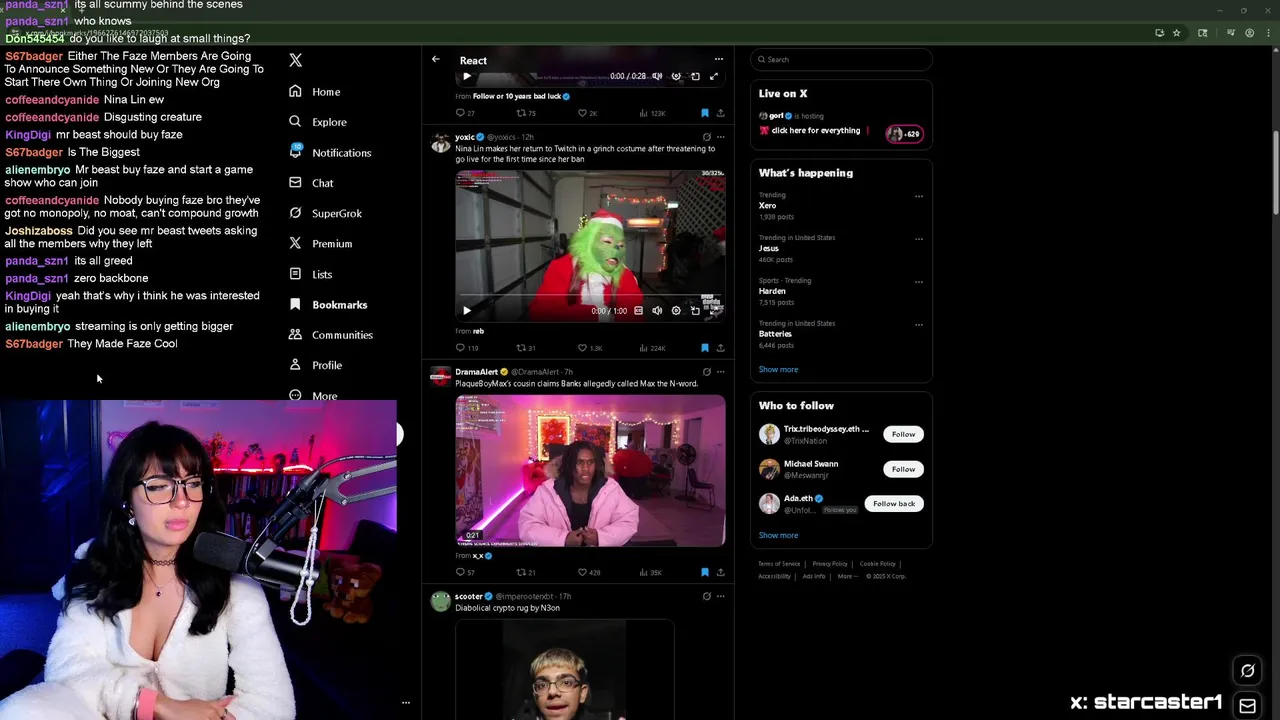1280x720 pixels.
Task: Show more under Who to follow
Action: click(x=778, y=535)
